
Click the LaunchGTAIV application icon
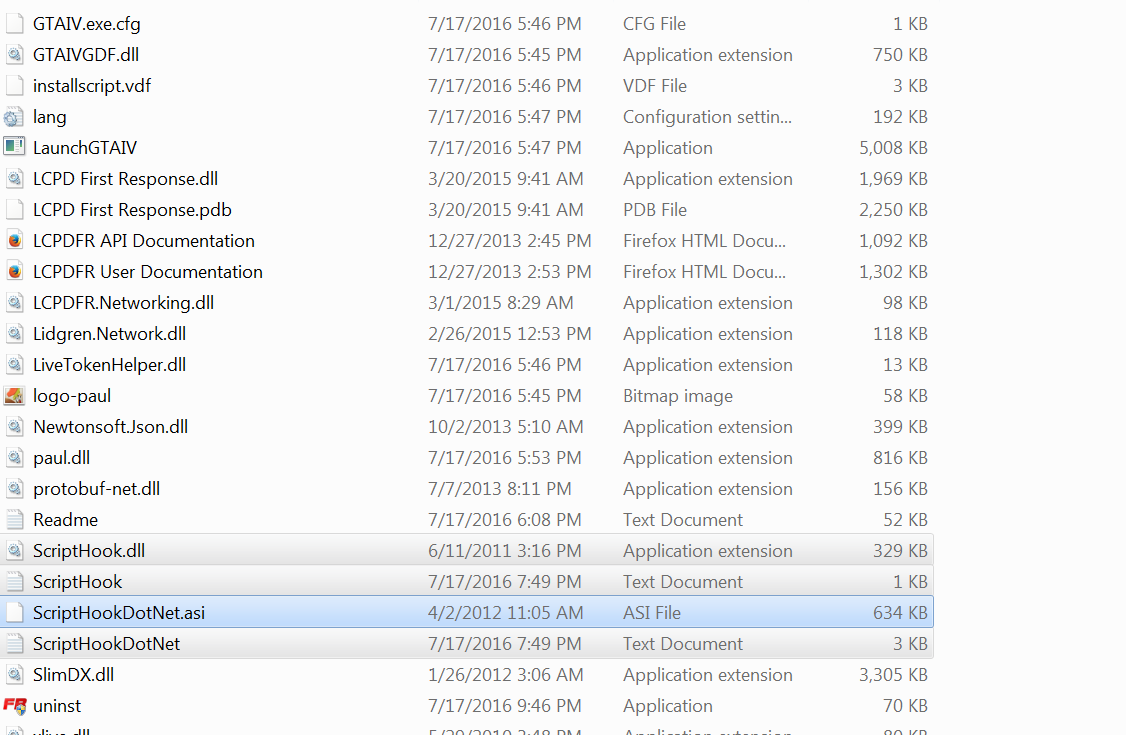click(14, 148)
